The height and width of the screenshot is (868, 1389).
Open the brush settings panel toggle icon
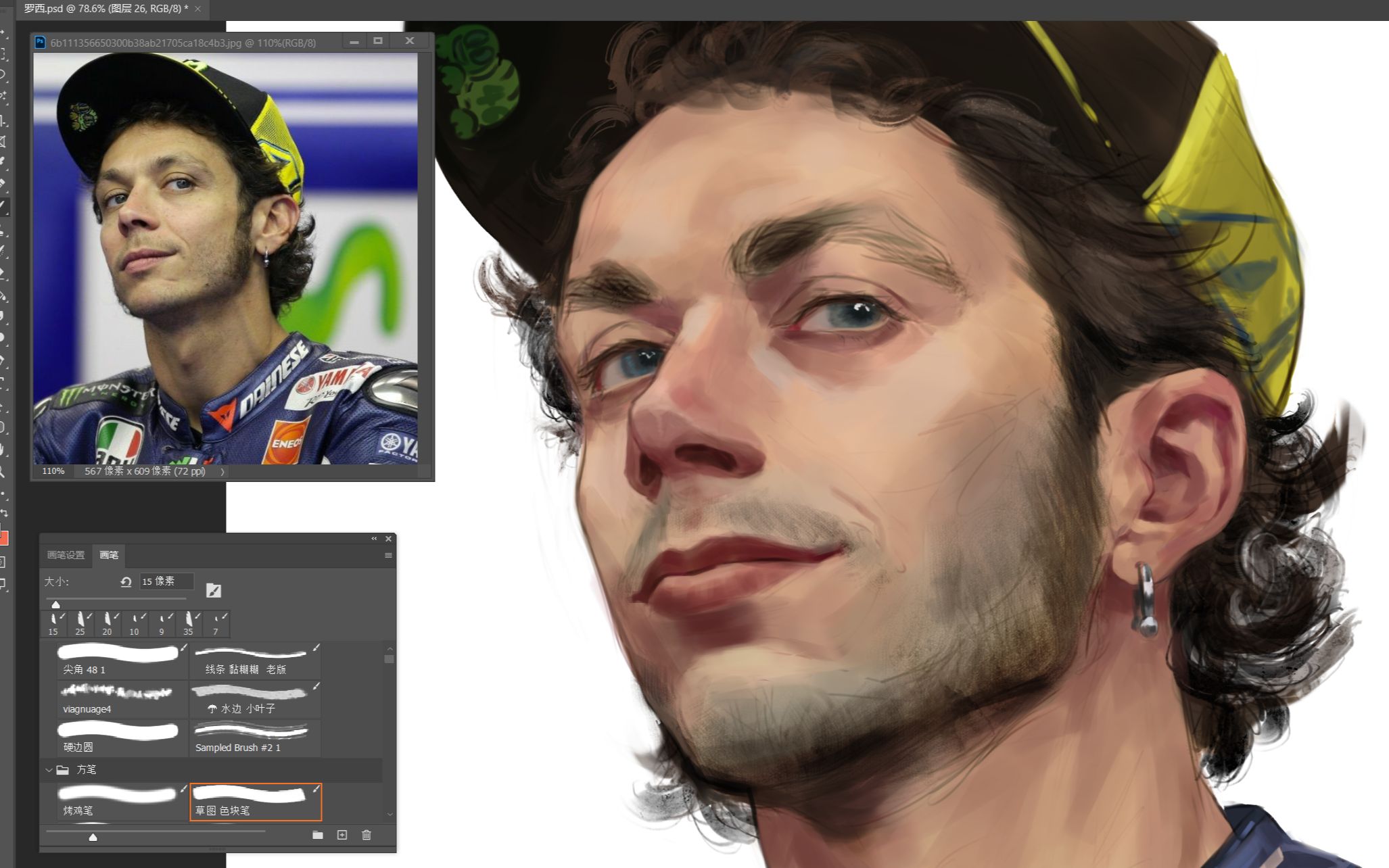pos(213,590)
